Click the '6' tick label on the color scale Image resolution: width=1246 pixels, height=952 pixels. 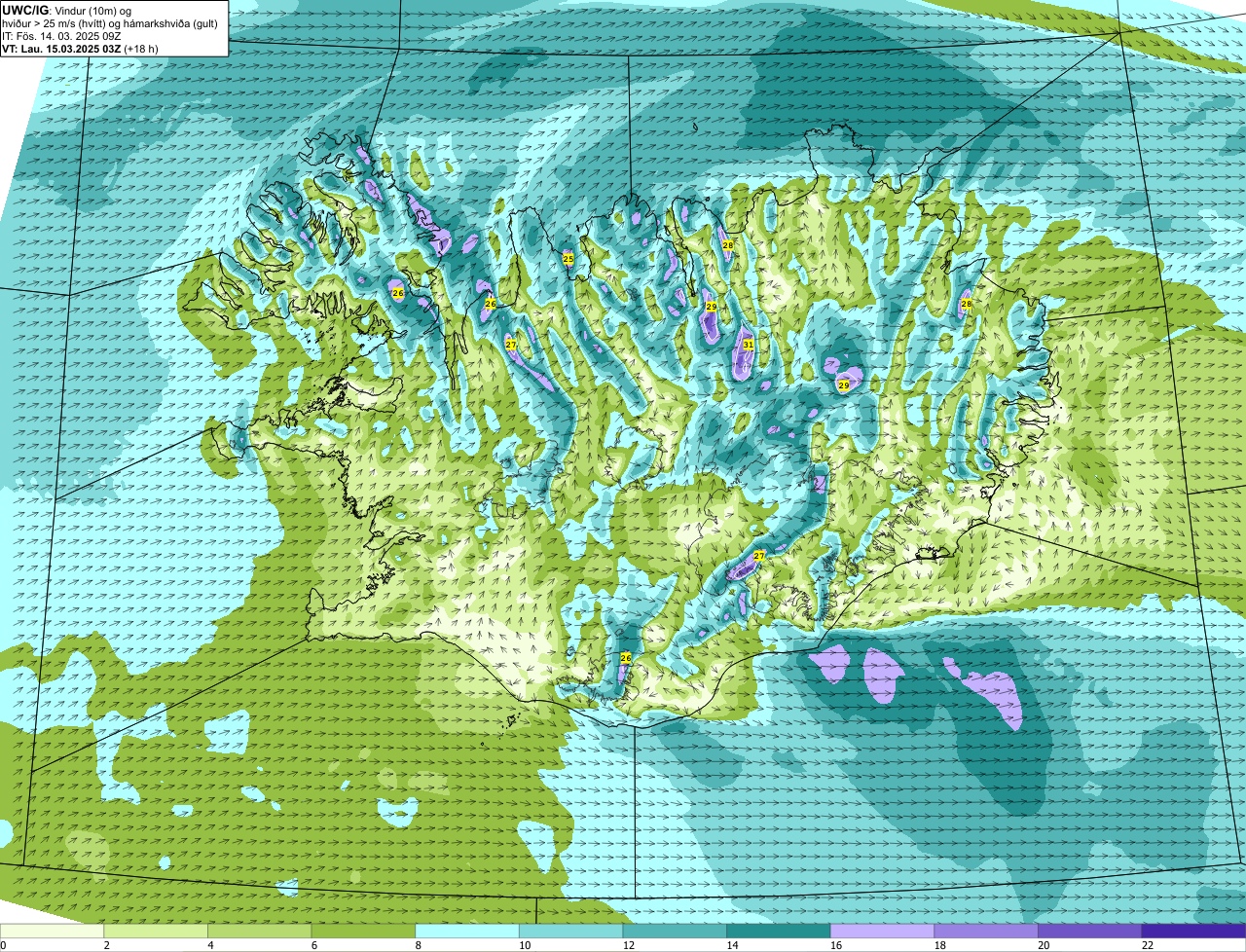point(312,945)
